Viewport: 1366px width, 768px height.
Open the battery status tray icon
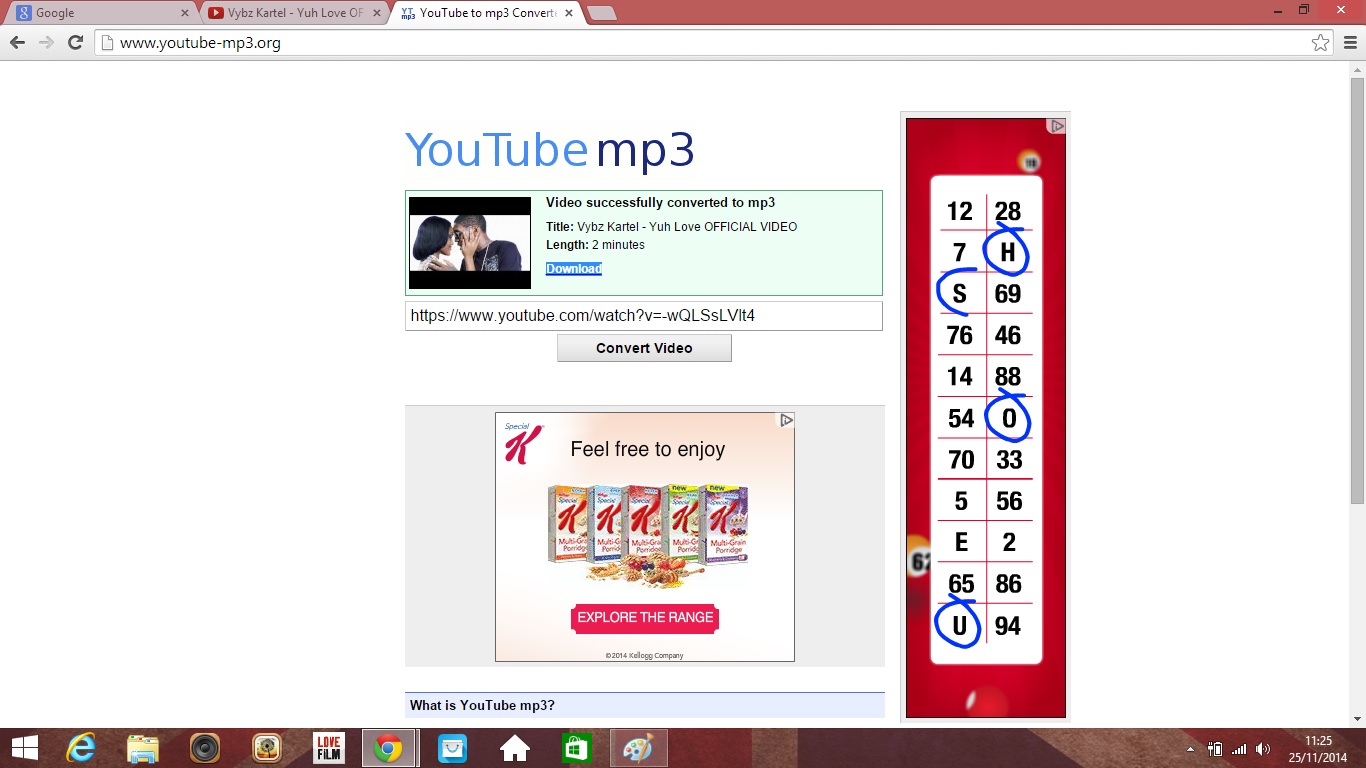(x=1215, y=749)
